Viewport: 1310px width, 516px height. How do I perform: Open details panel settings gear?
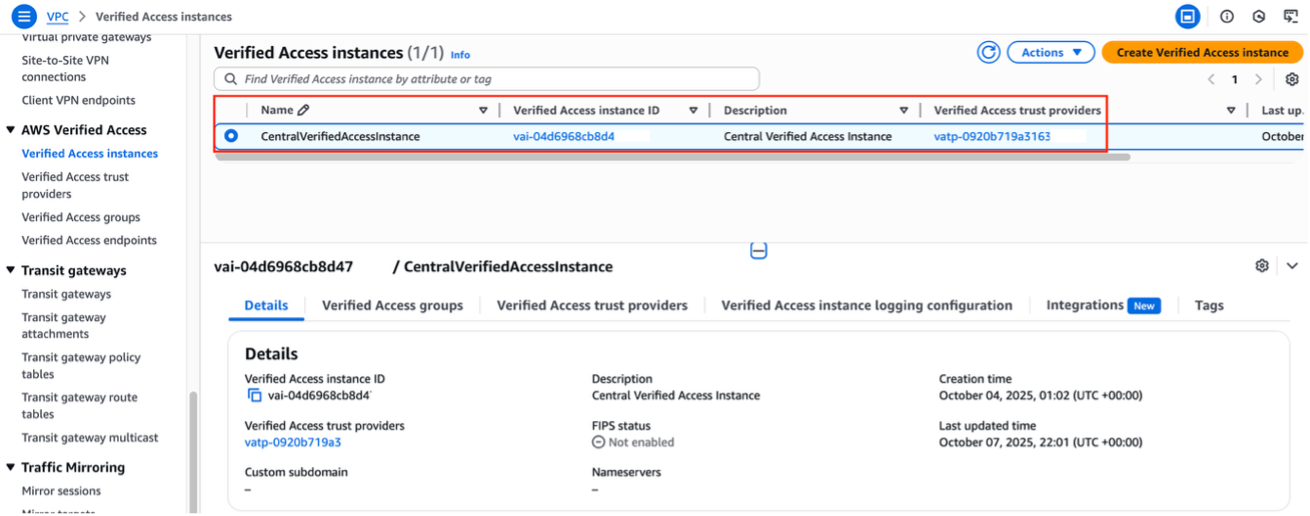pos(1262,266)
